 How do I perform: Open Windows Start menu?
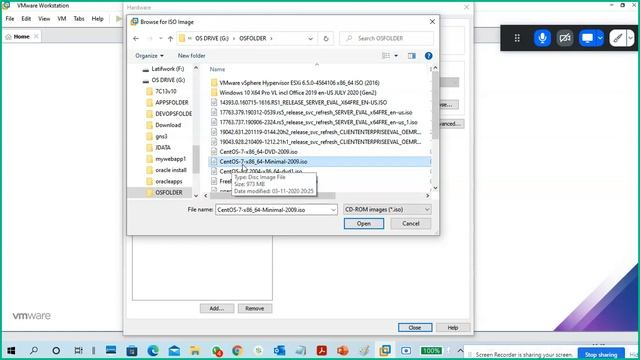[11, 350]
